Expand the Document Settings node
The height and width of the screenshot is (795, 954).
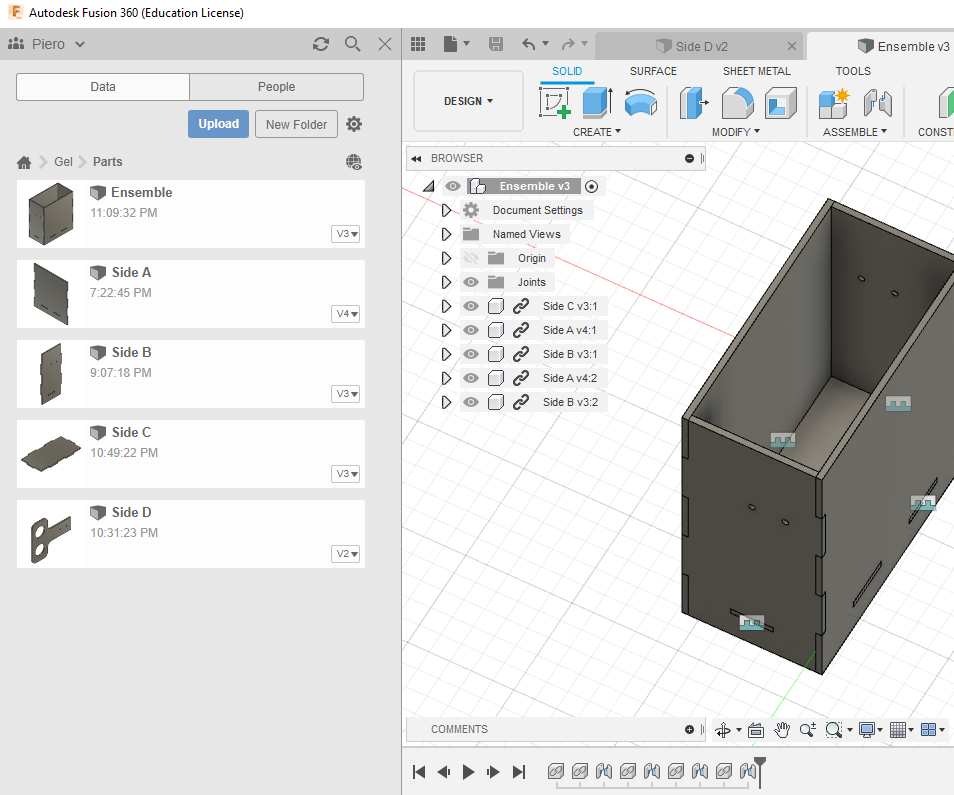tap(447, 210)
